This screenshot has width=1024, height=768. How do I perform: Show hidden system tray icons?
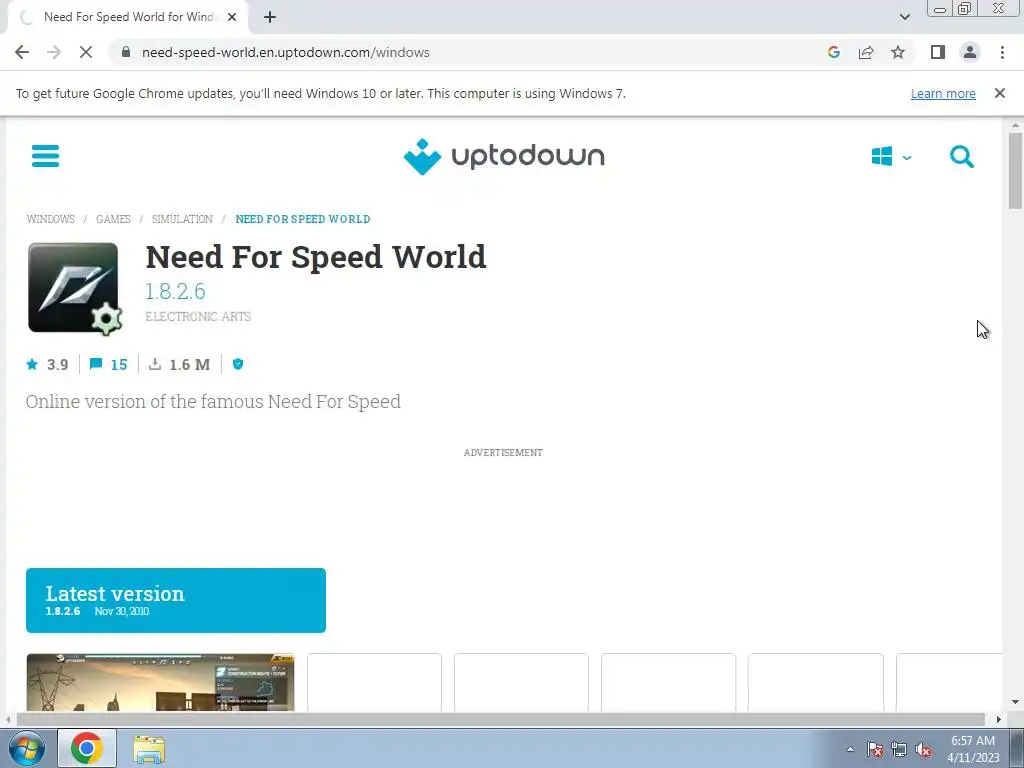click(850, 750)
